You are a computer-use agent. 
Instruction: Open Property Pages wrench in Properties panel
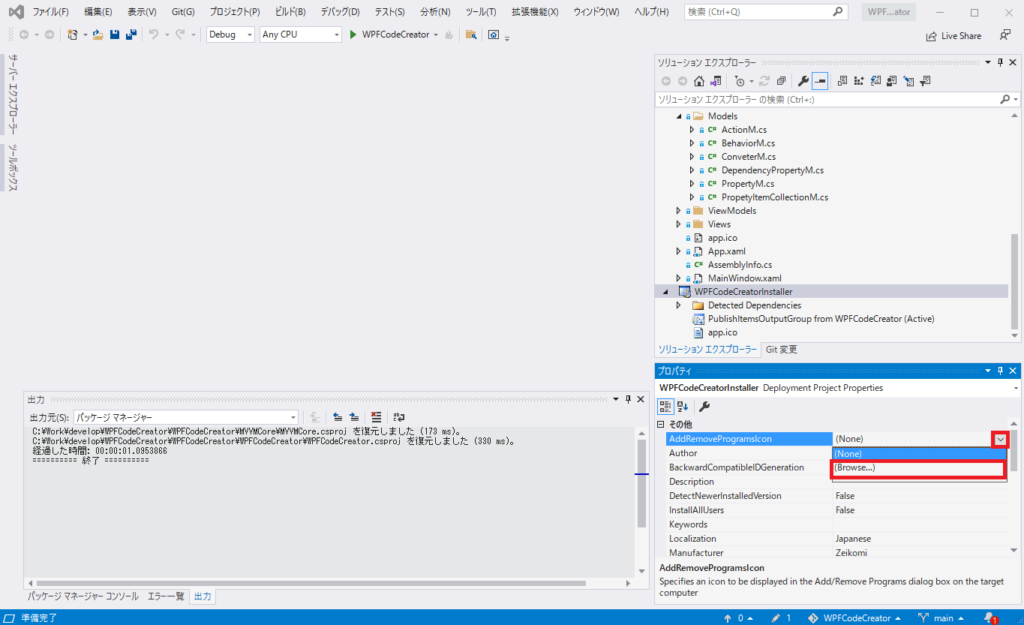coord(705,406)
